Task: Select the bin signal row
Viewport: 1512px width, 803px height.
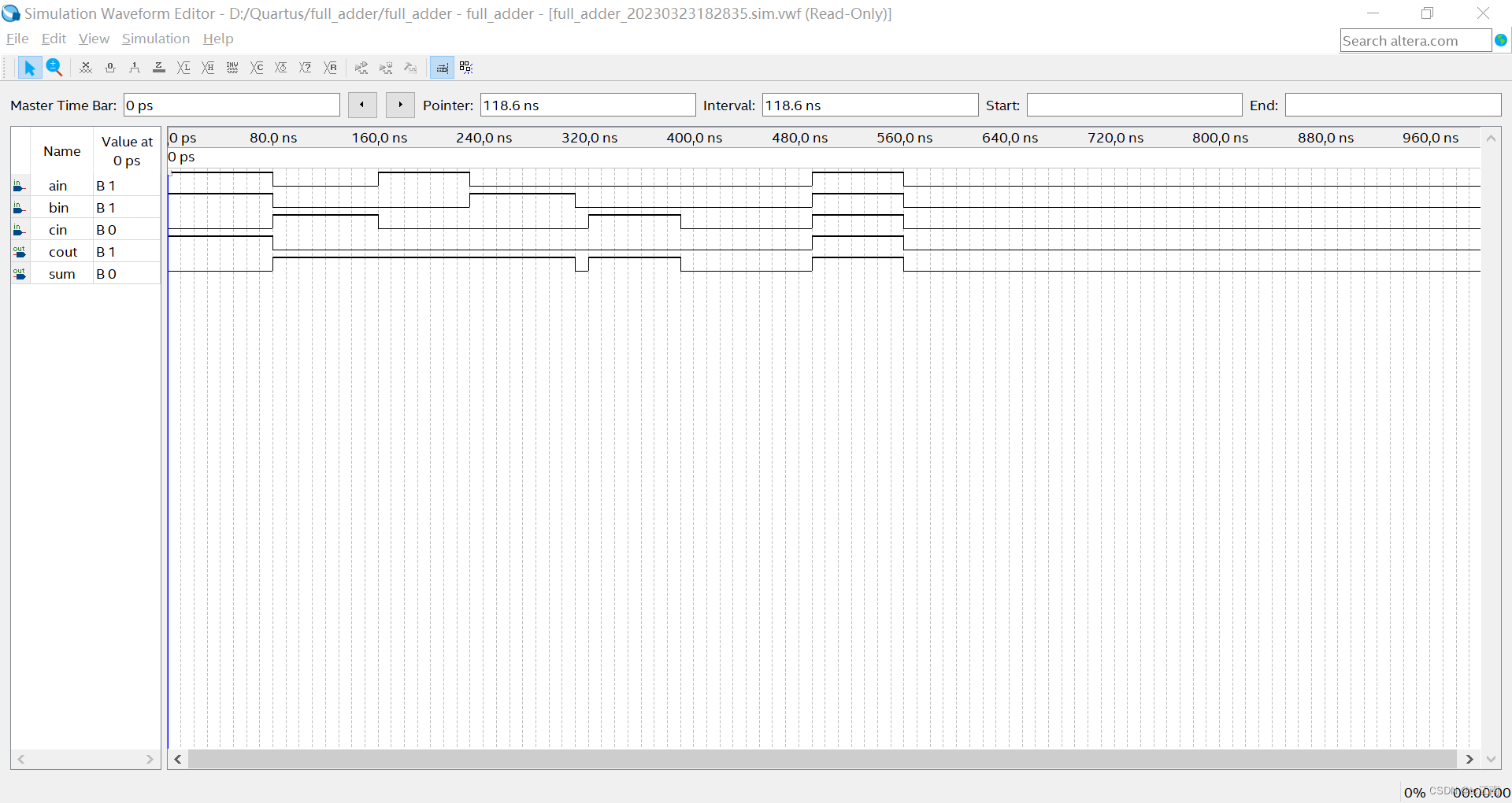Action: pyautogui.click(x=86, y=208)
